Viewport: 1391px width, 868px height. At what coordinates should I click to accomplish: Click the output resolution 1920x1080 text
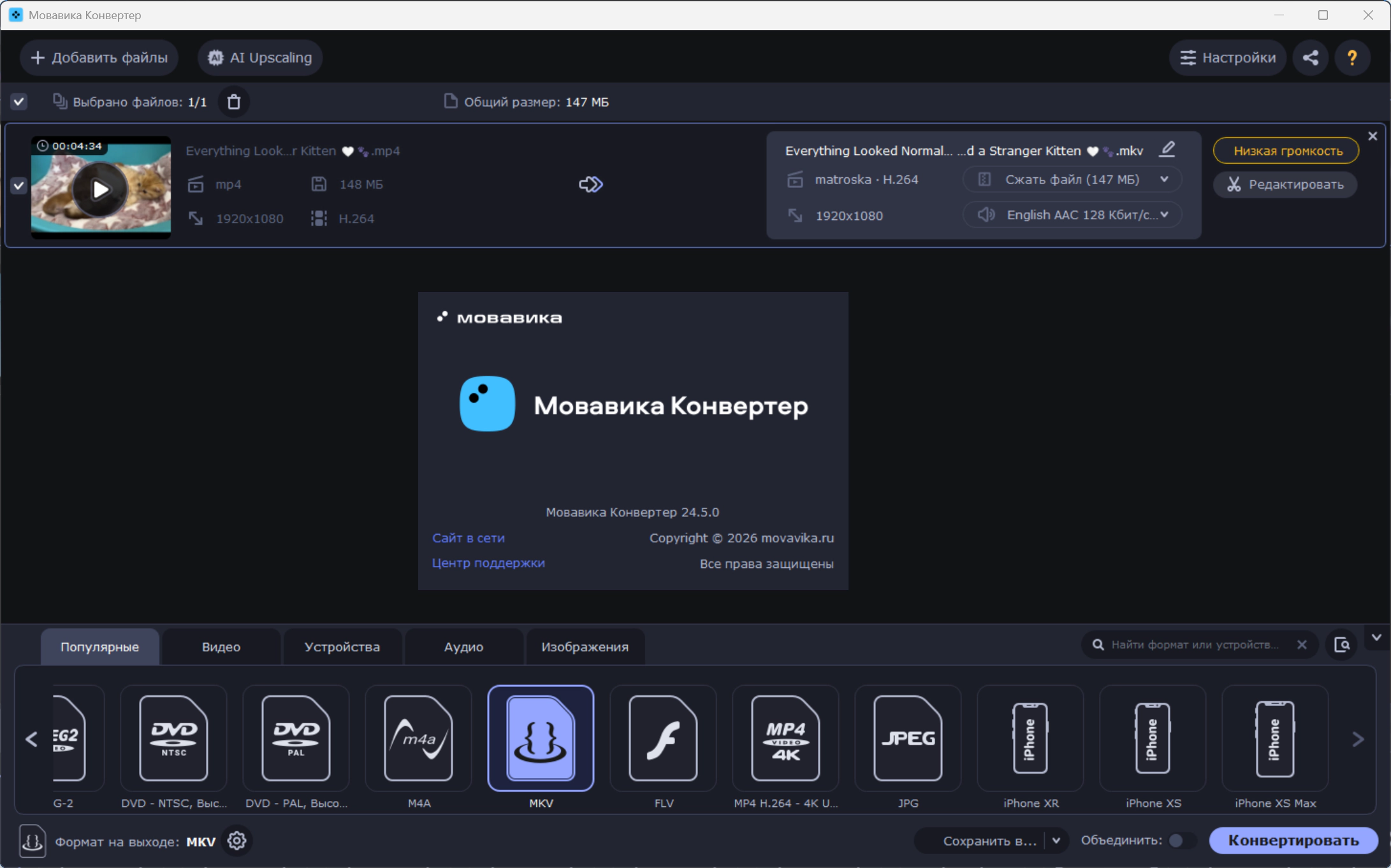pos(849,216)
